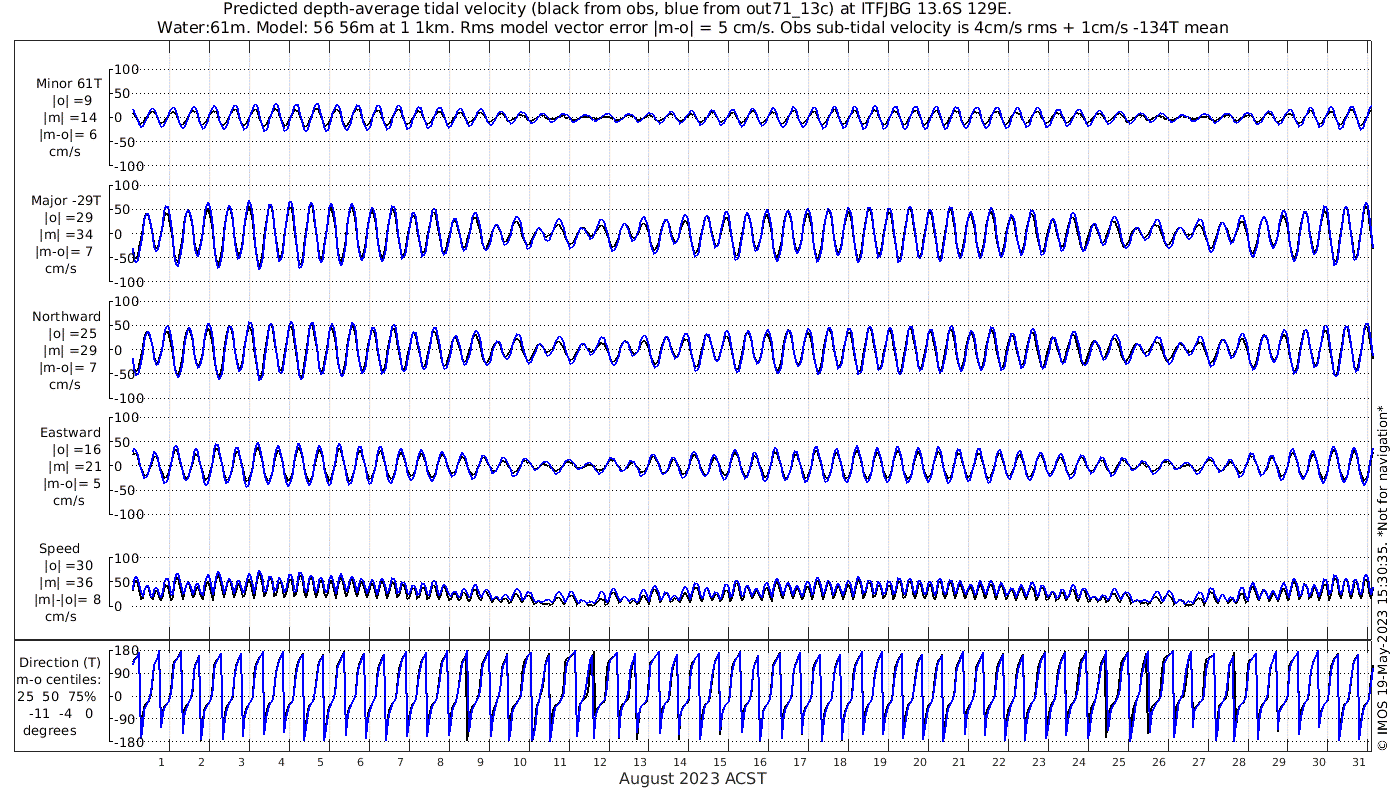Click the 180 tick on the Direction axis

point(126,651)
